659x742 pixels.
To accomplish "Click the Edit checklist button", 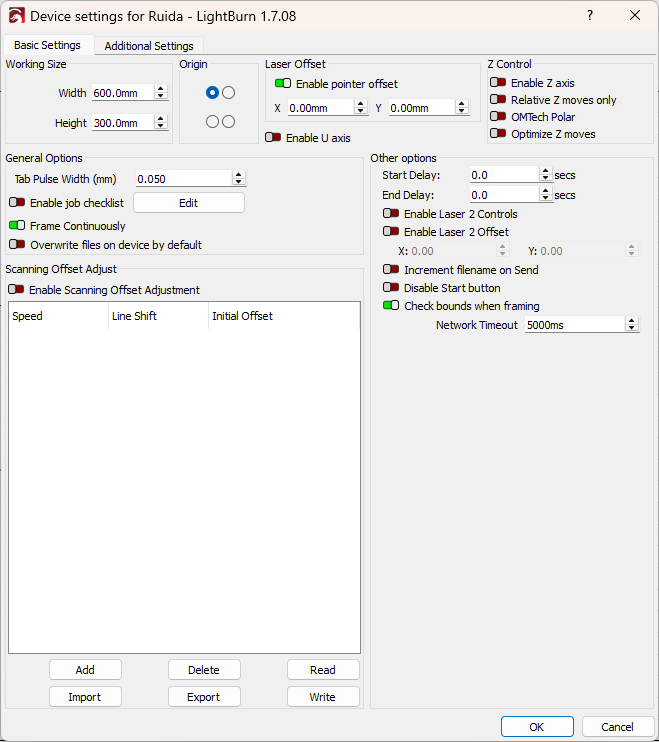I will pos(189,203).
